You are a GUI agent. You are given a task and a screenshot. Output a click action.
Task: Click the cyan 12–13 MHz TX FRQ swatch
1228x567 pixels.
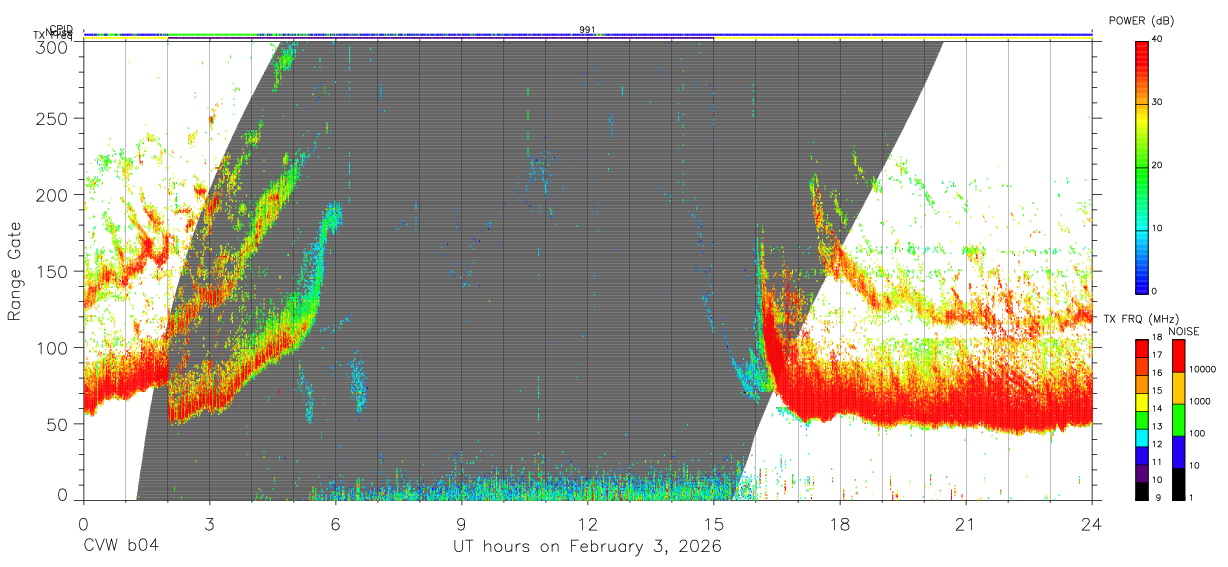(1141, 438)
